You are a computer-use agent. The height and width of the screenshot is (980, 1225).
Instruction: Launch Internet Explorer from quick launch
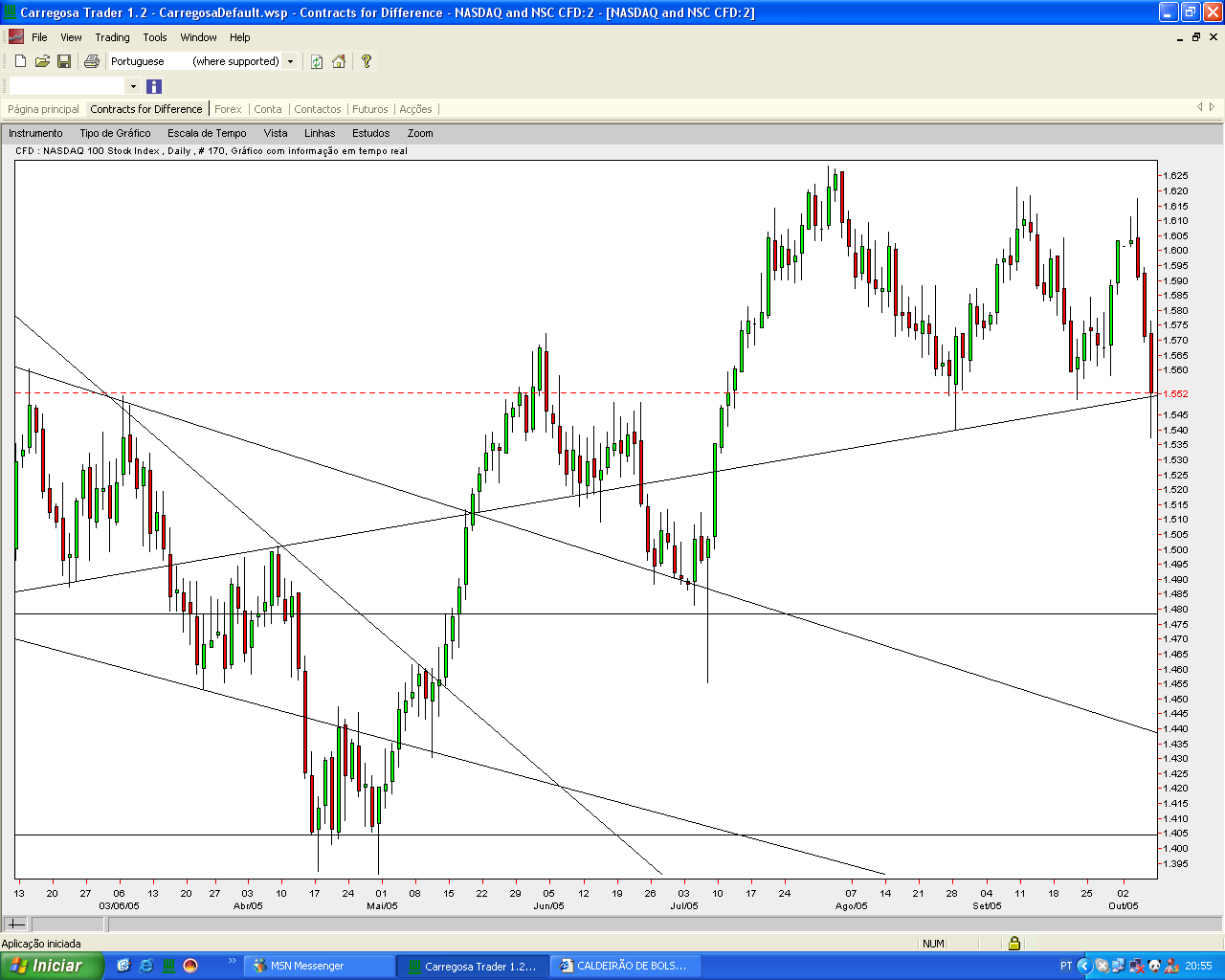[x=145, y=966]
